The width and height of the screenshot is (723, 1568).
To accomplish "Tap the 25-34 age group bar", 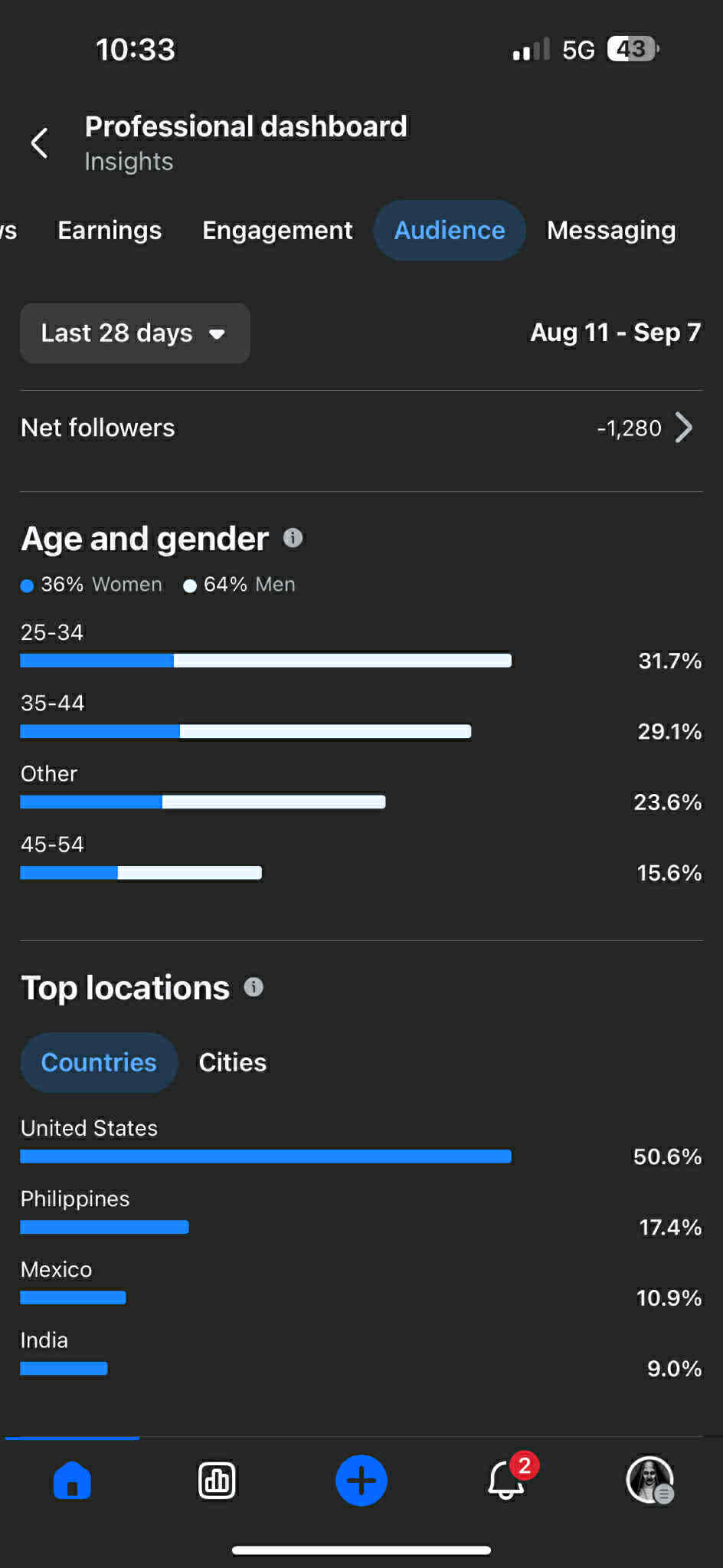I will click(x=266, y=661).
